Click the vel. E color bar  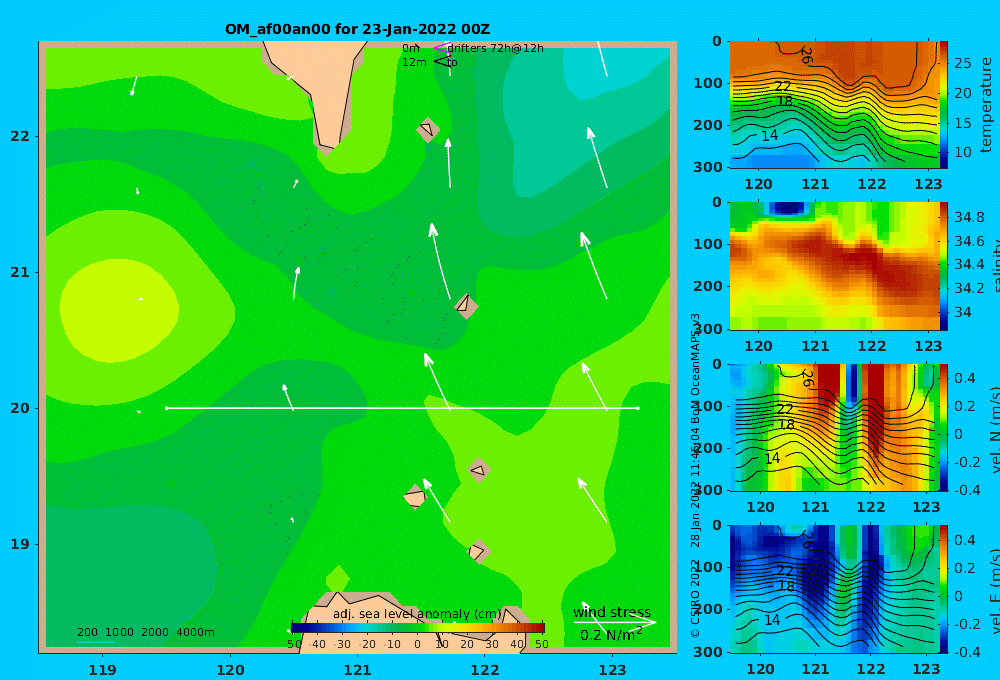(x=943, y=589)
